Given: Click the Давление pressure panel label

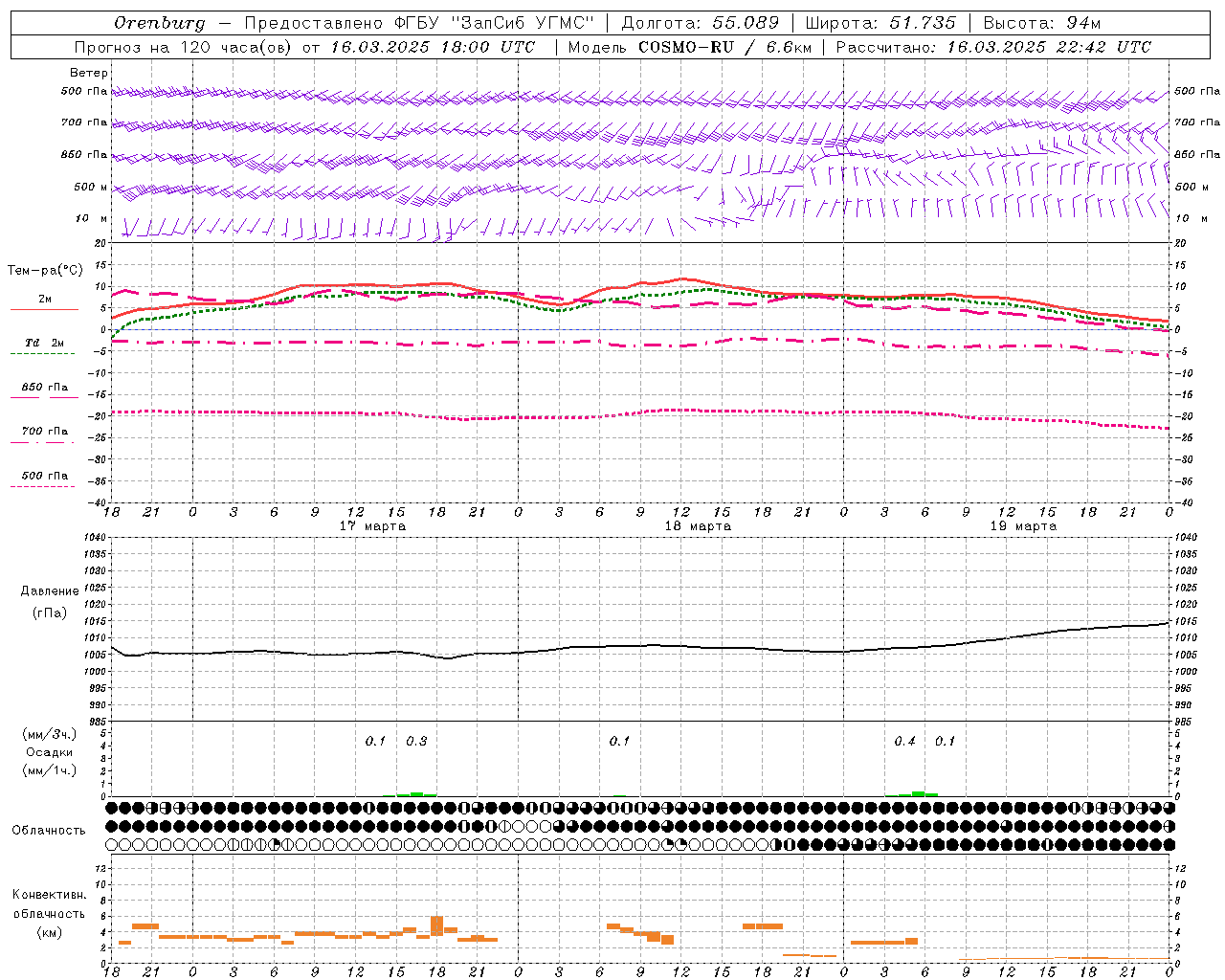Looking at the screenshot, I should [x=50, y=591].
